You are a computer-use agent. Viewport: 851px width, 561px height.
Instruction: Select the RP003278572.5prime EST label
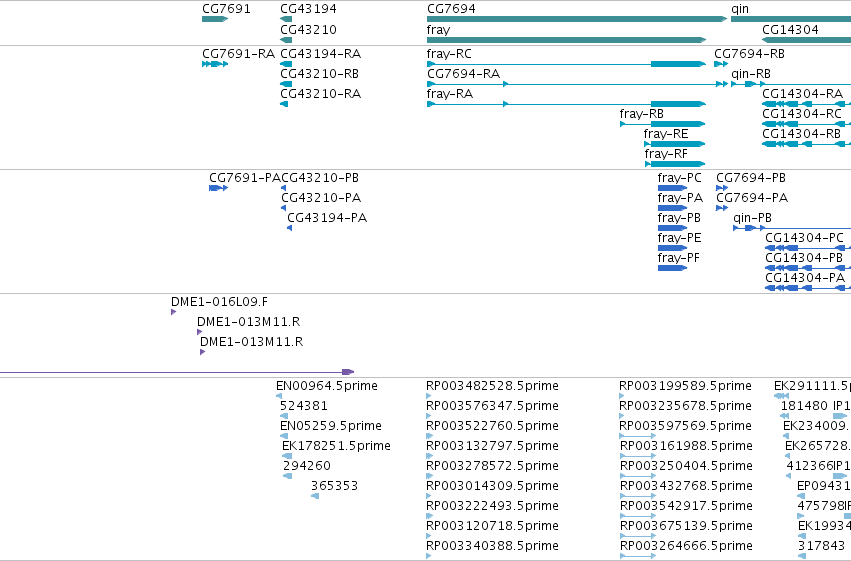[492, 466]
